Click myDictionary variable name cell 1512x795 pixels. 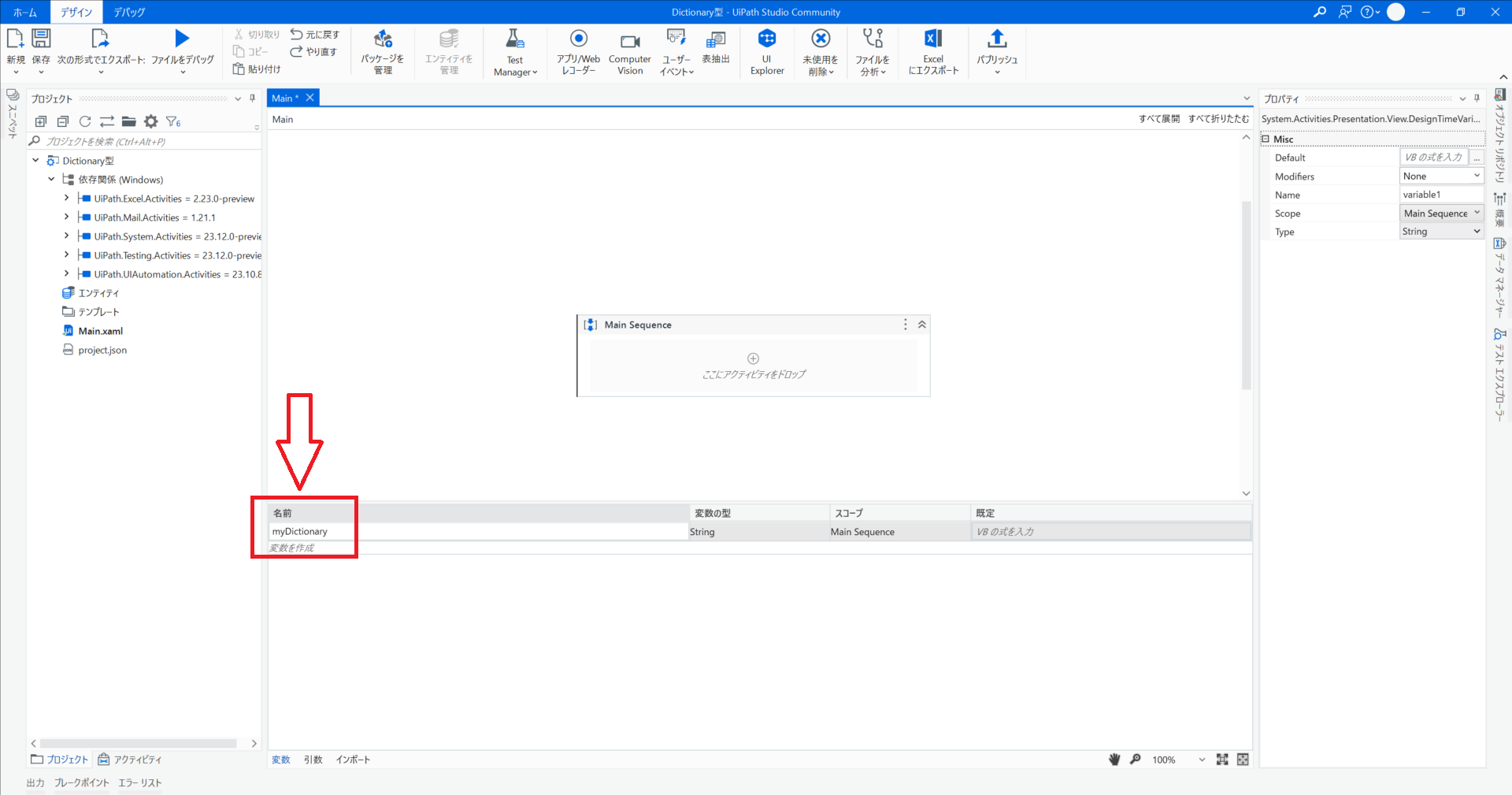point(478,531)
